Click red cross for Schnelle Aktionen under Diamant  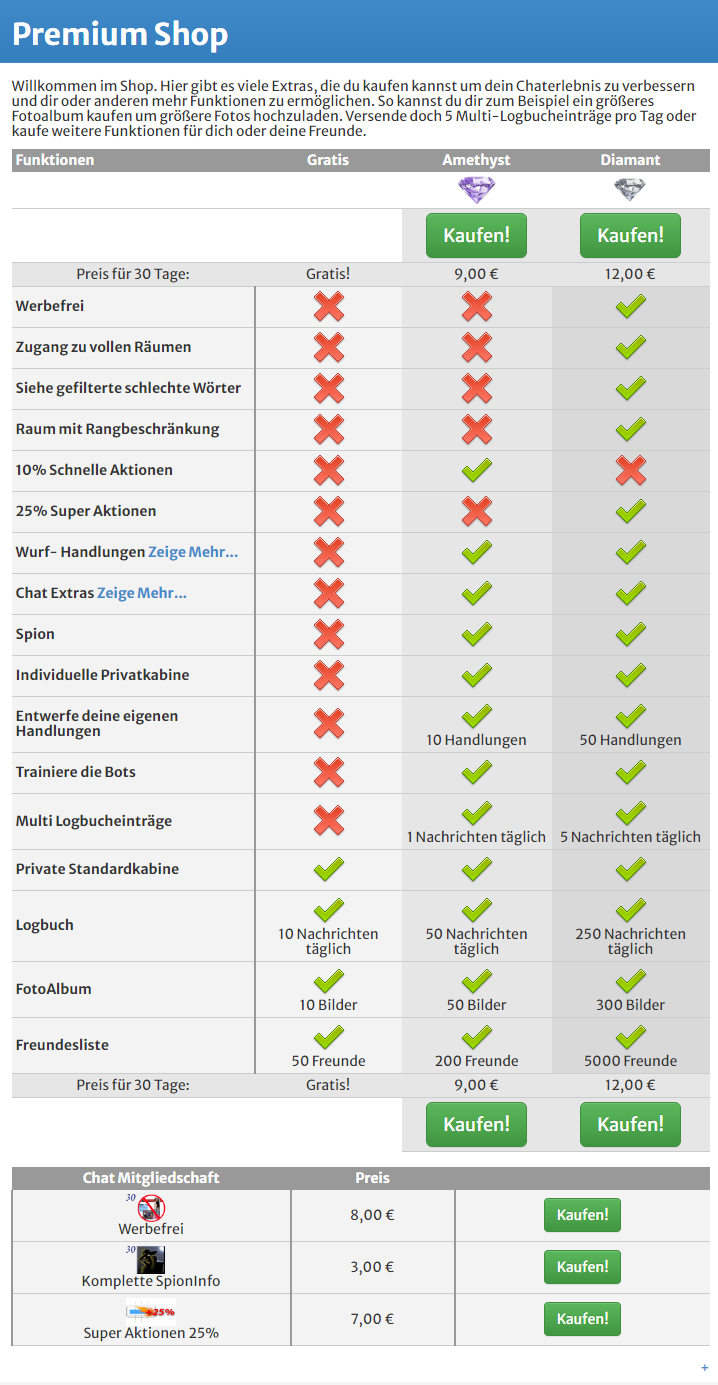(630, 470)
